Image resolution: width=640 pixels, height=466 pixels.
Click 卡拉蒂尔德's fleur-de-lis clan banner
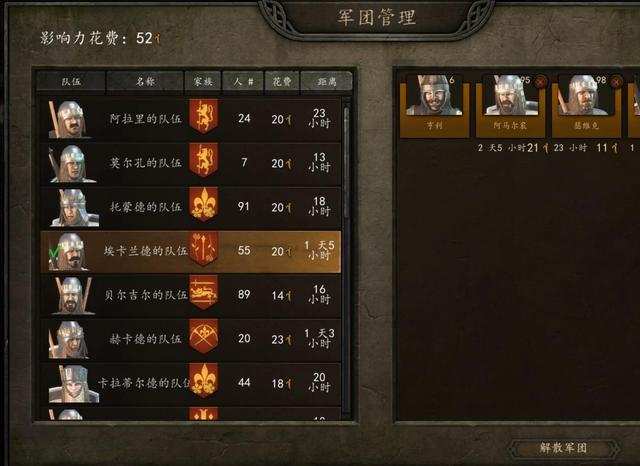point(203,380)
